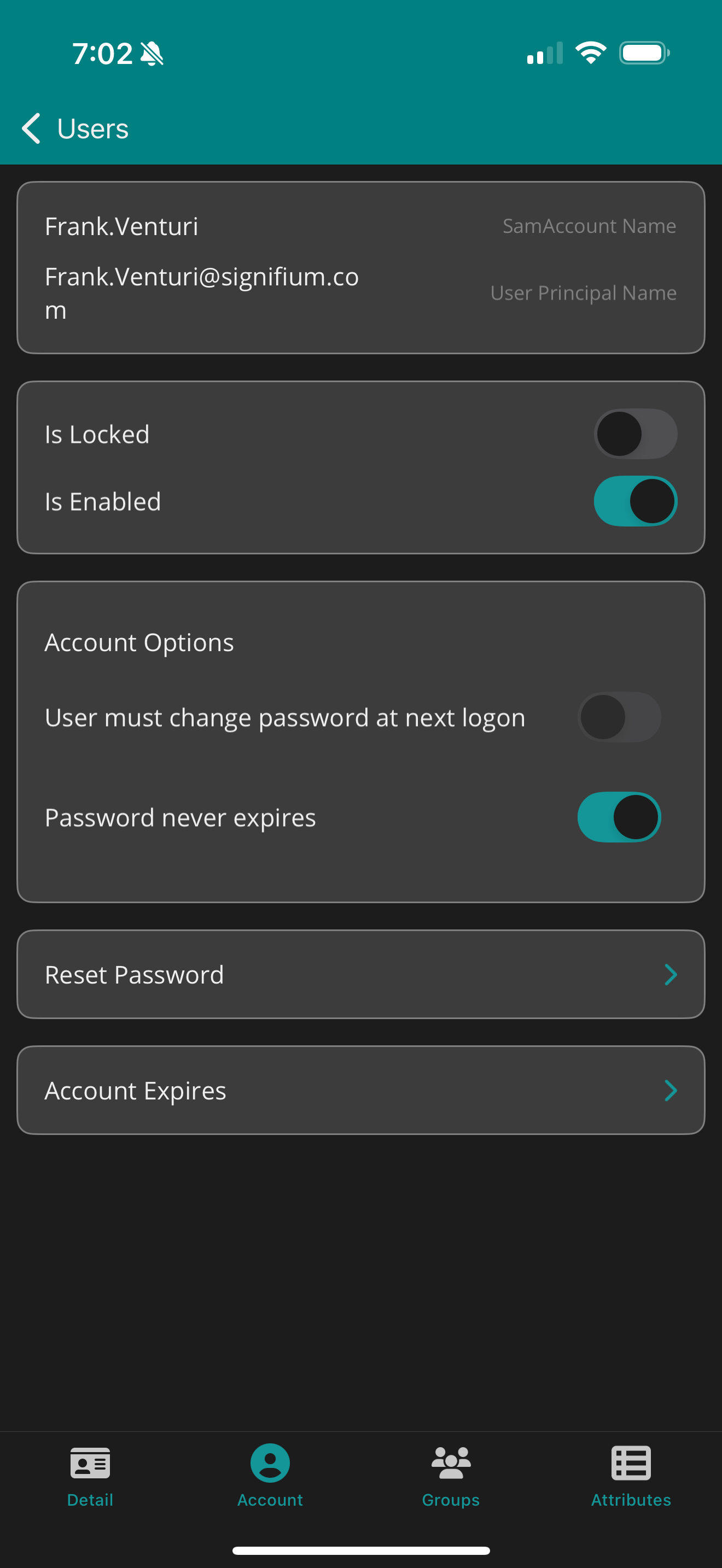This screenshot has width=722, height=1568.
Task: Tap the back chevron icon
Action: pos(31,128)
